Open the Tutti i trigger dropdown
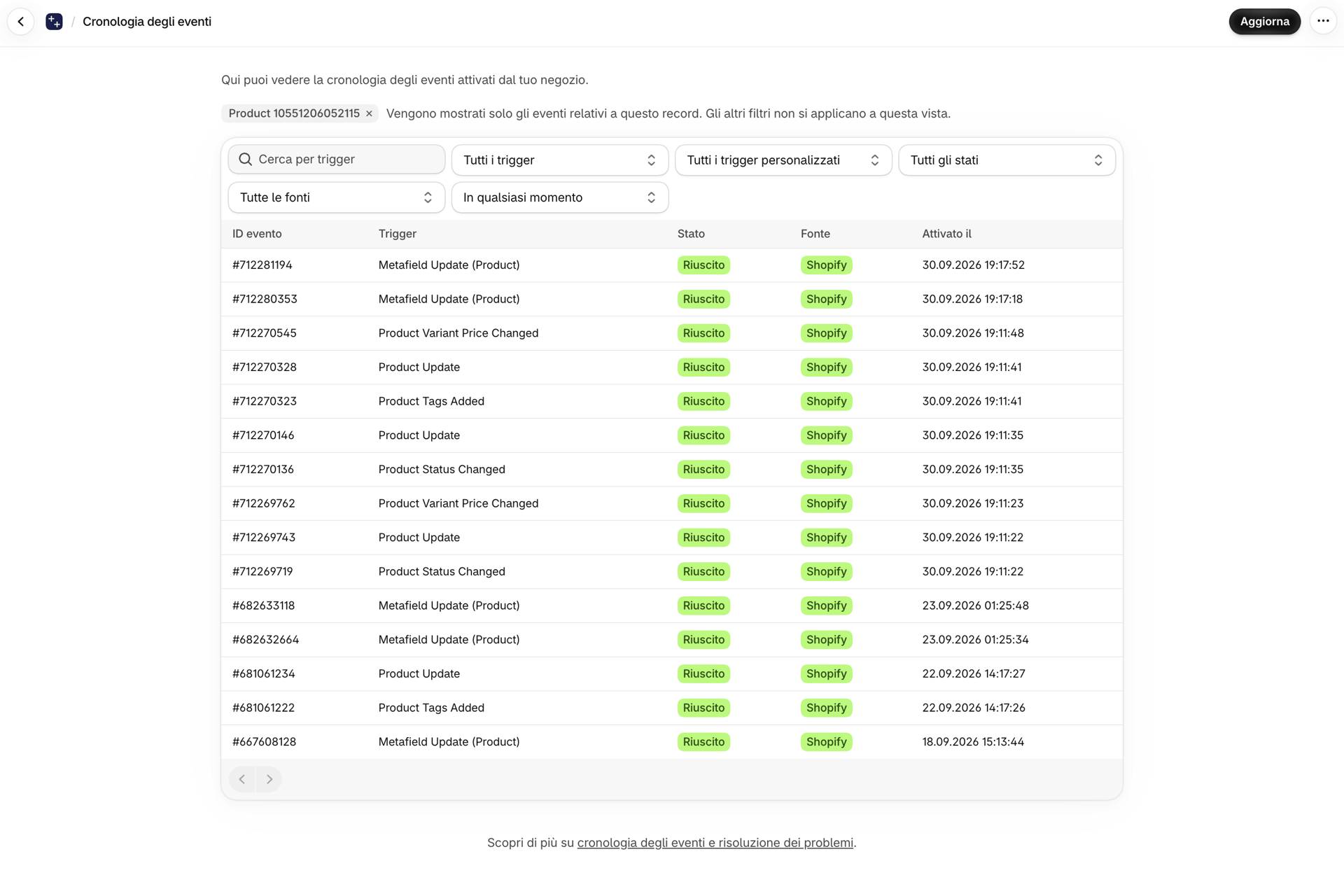Screen dimensions: 1344x896 click(x=560, y=160)
